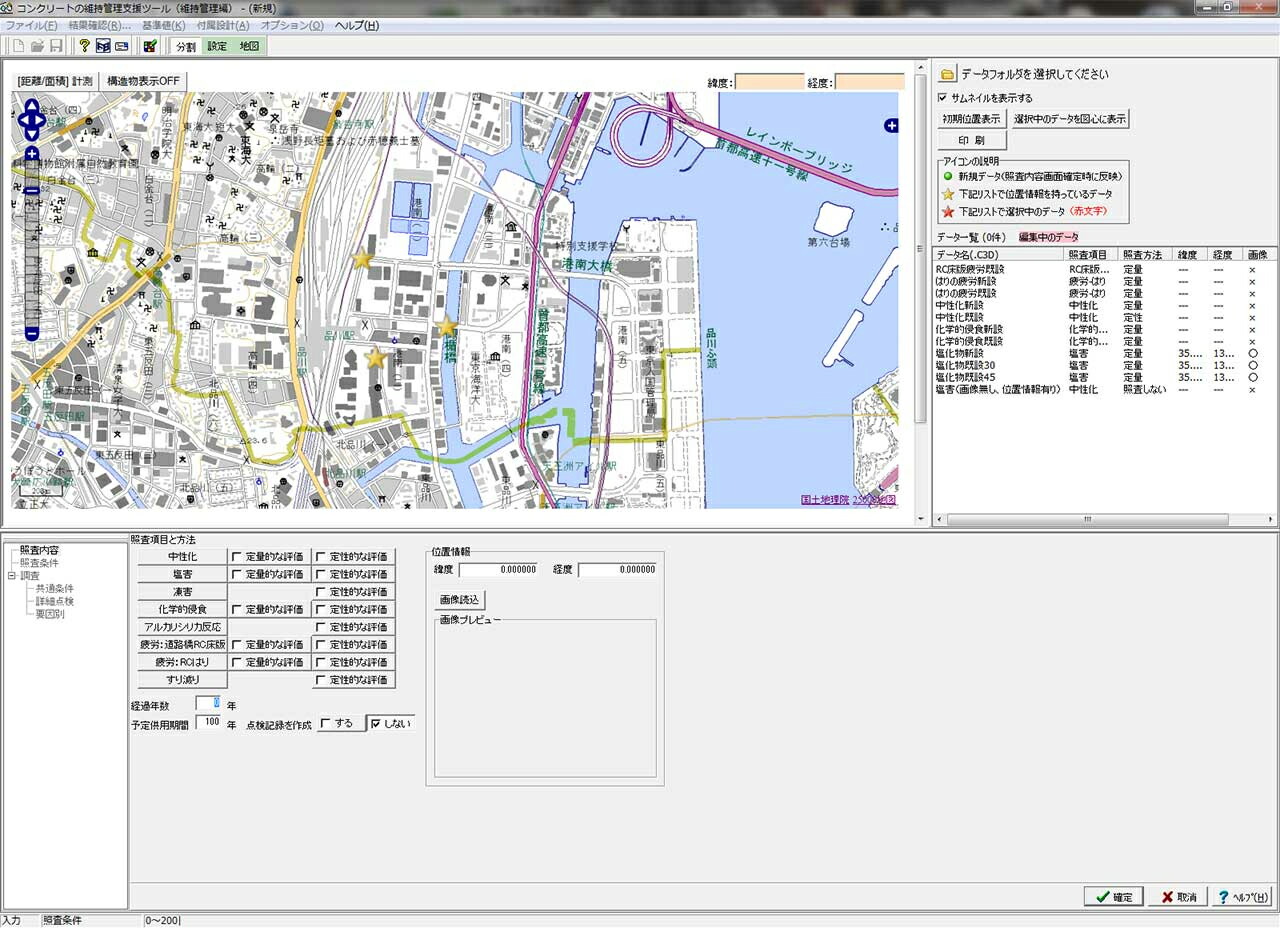Click the northern gold star marker on map
1280x928 pixels.
tap(363, 259)
